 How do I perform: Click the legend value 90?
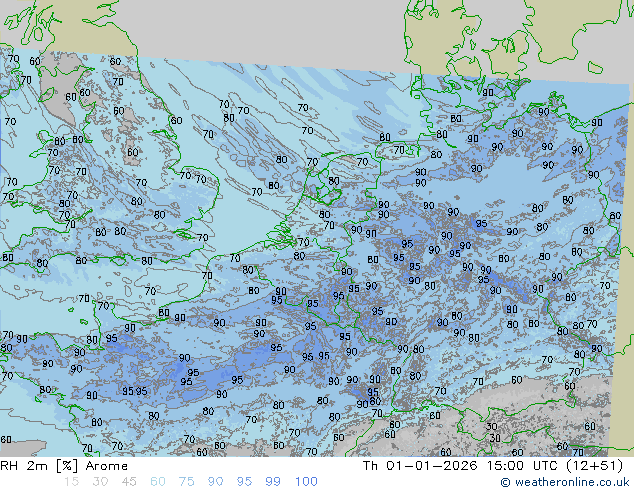(x=215, y=482)
